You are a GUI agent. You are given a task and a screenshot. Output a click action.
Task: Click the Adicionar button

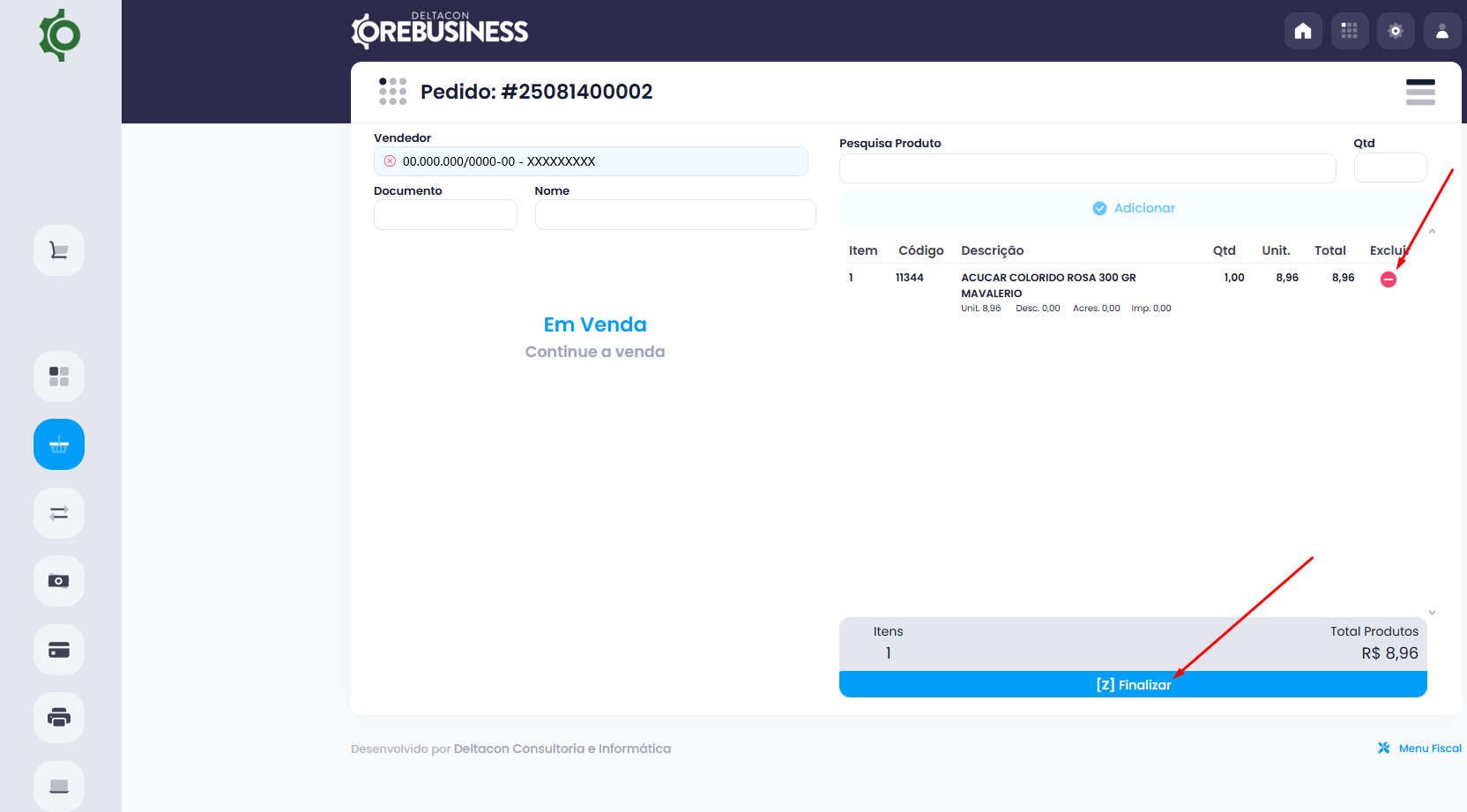(x=1133, y=208)
